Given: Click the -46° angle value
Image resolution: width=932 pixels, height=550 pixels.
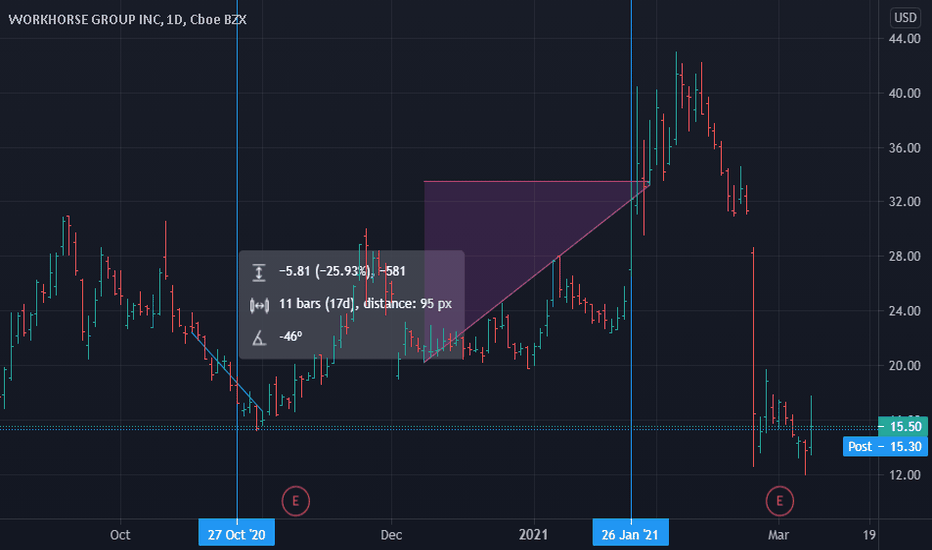Looking at the screenshot, I should pyautogui.click(x=291, y=337).
